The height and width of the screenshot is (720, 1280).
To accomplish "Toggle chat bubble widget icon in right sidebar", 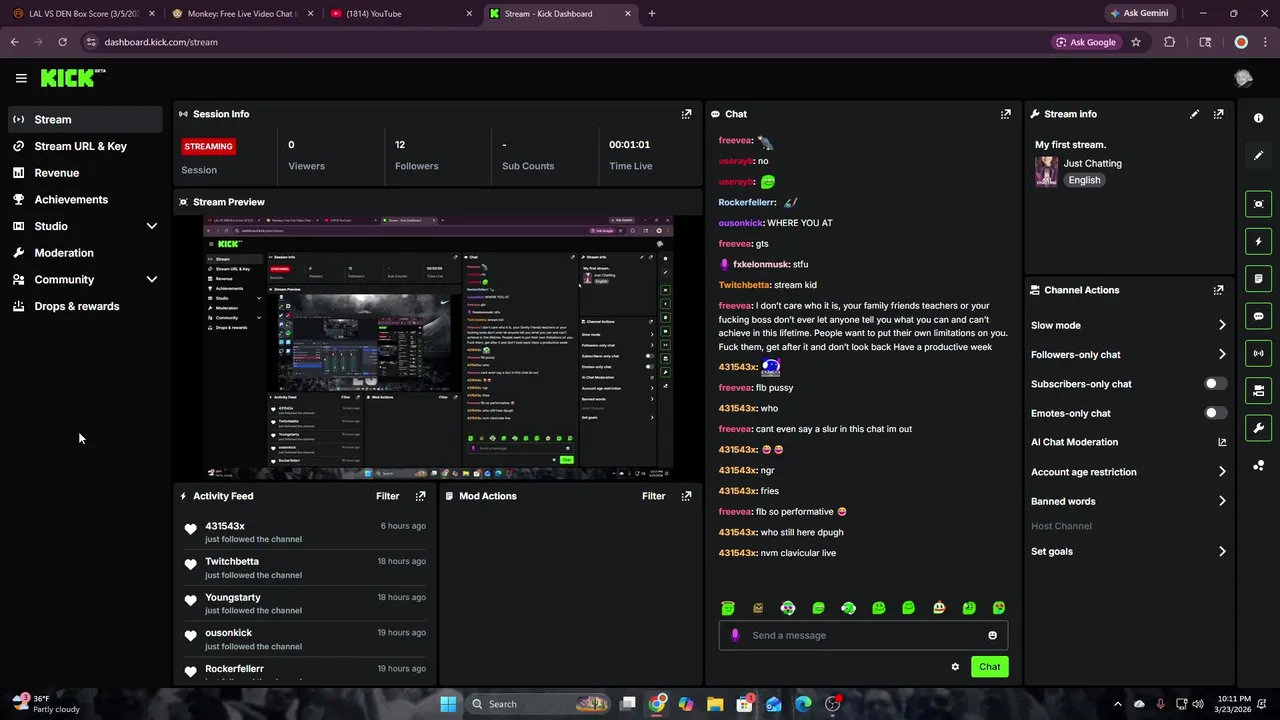I will coord(1258,316).
